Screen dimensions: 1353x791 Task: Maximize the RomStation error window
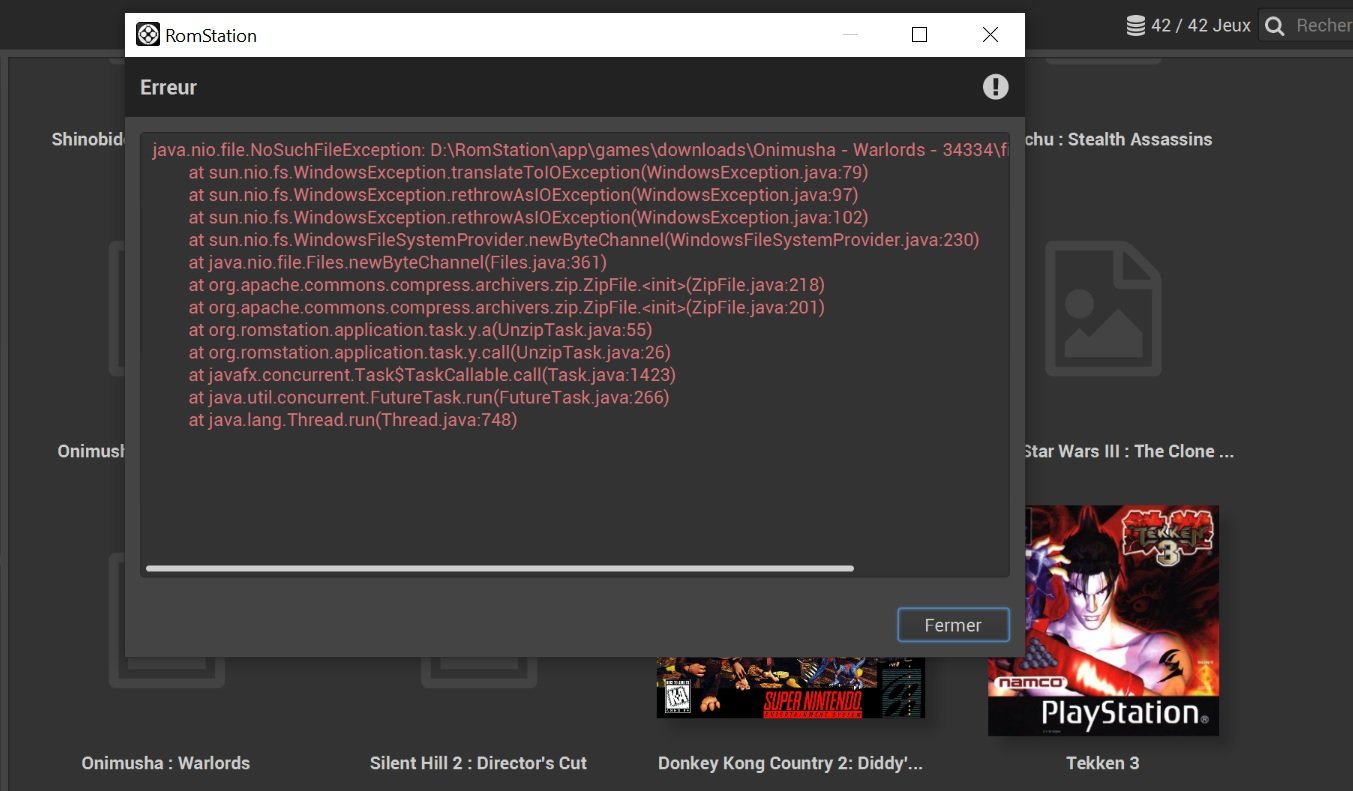pos(920,35)
